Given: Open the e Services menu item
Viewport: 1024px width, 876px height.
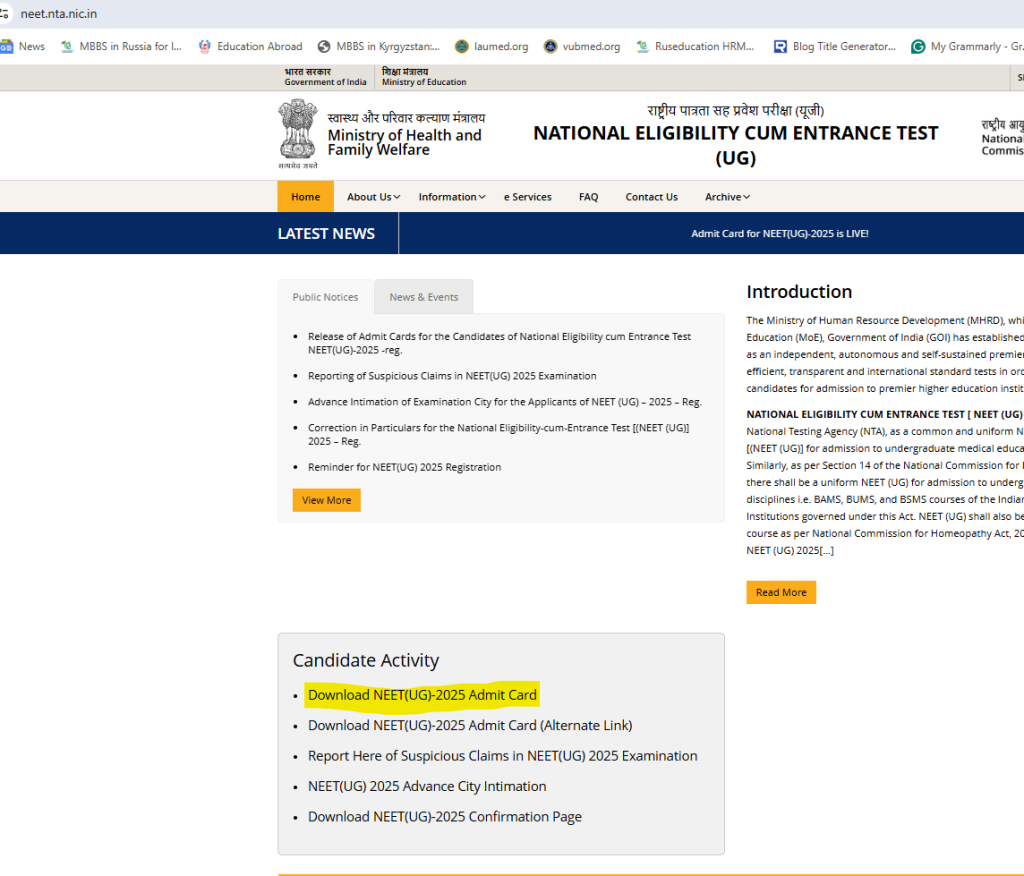Looking at the screenshot, I should pyautogui.click(x=528, y=197).
